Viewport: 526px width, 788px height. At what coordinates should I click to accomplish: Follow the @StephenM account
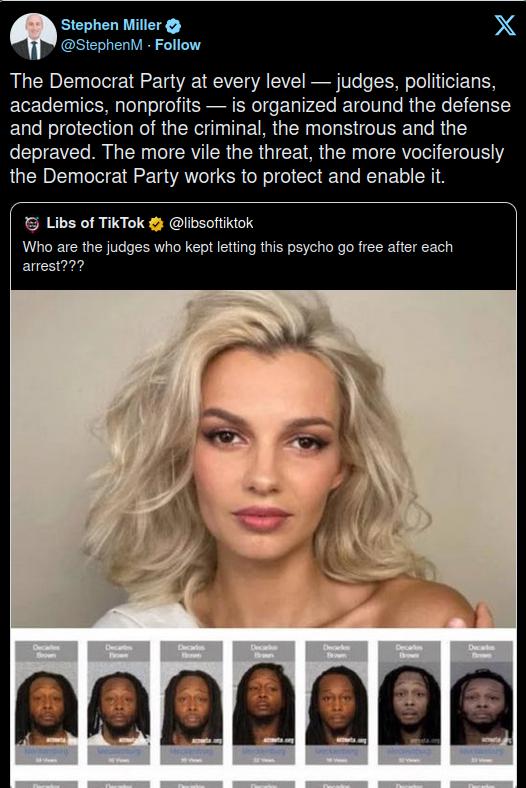[178, 45]
